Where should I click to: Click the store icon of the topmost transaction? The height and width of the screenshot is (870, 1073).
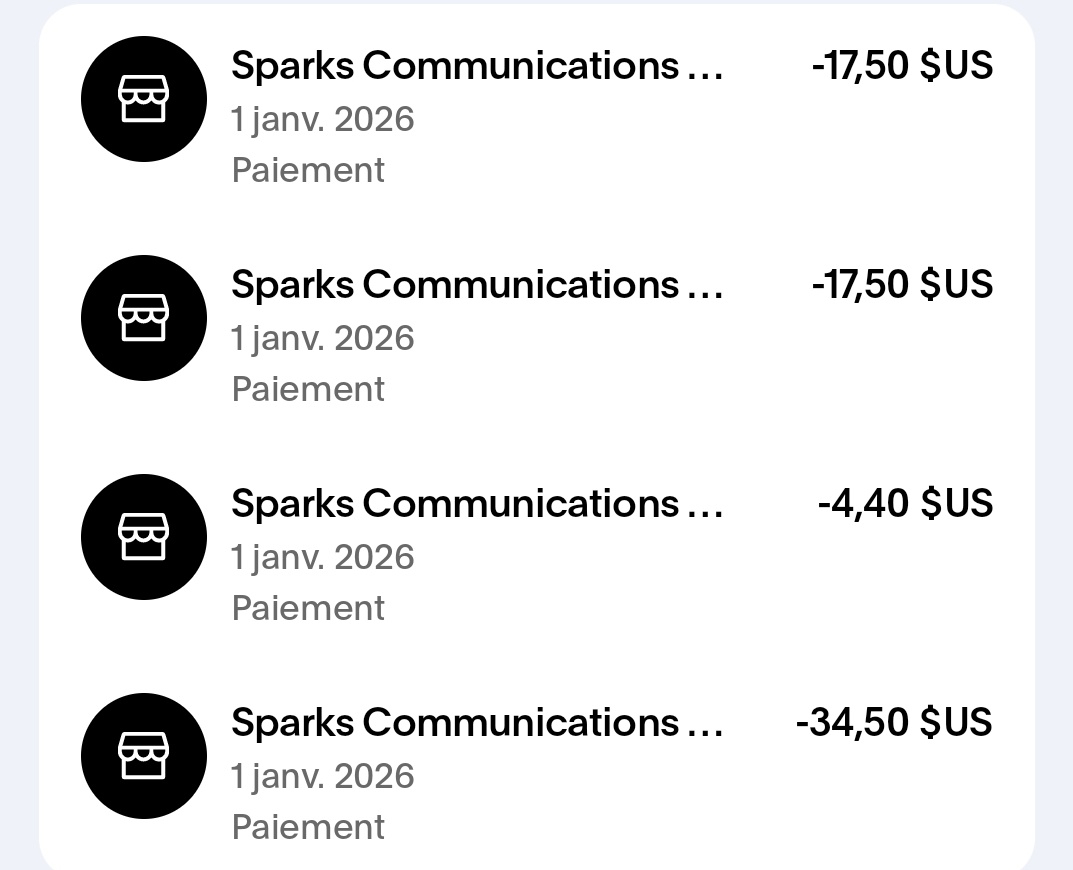(143, 99)
